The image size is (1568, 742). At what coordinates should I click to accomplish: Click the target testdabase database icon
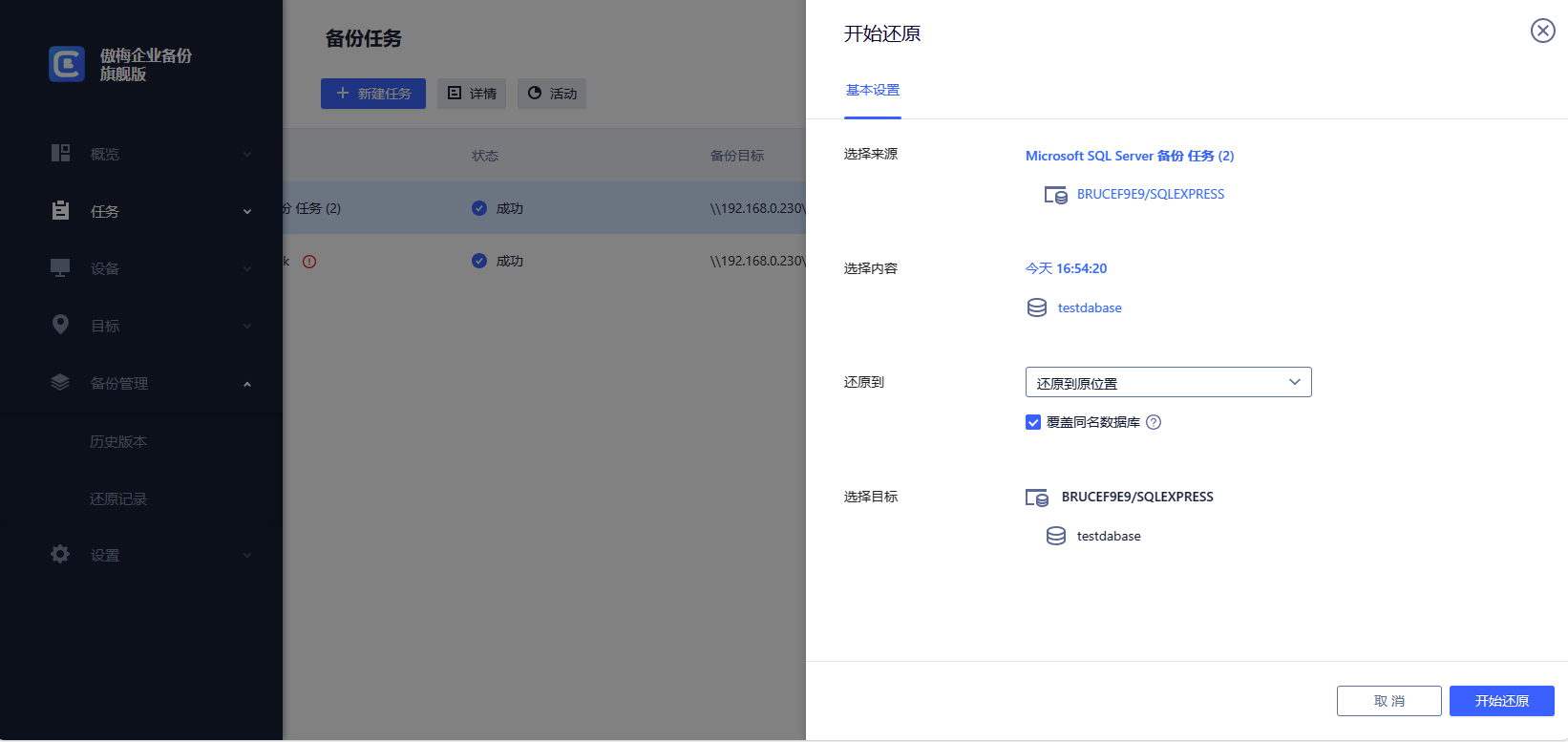point(1056,536)
